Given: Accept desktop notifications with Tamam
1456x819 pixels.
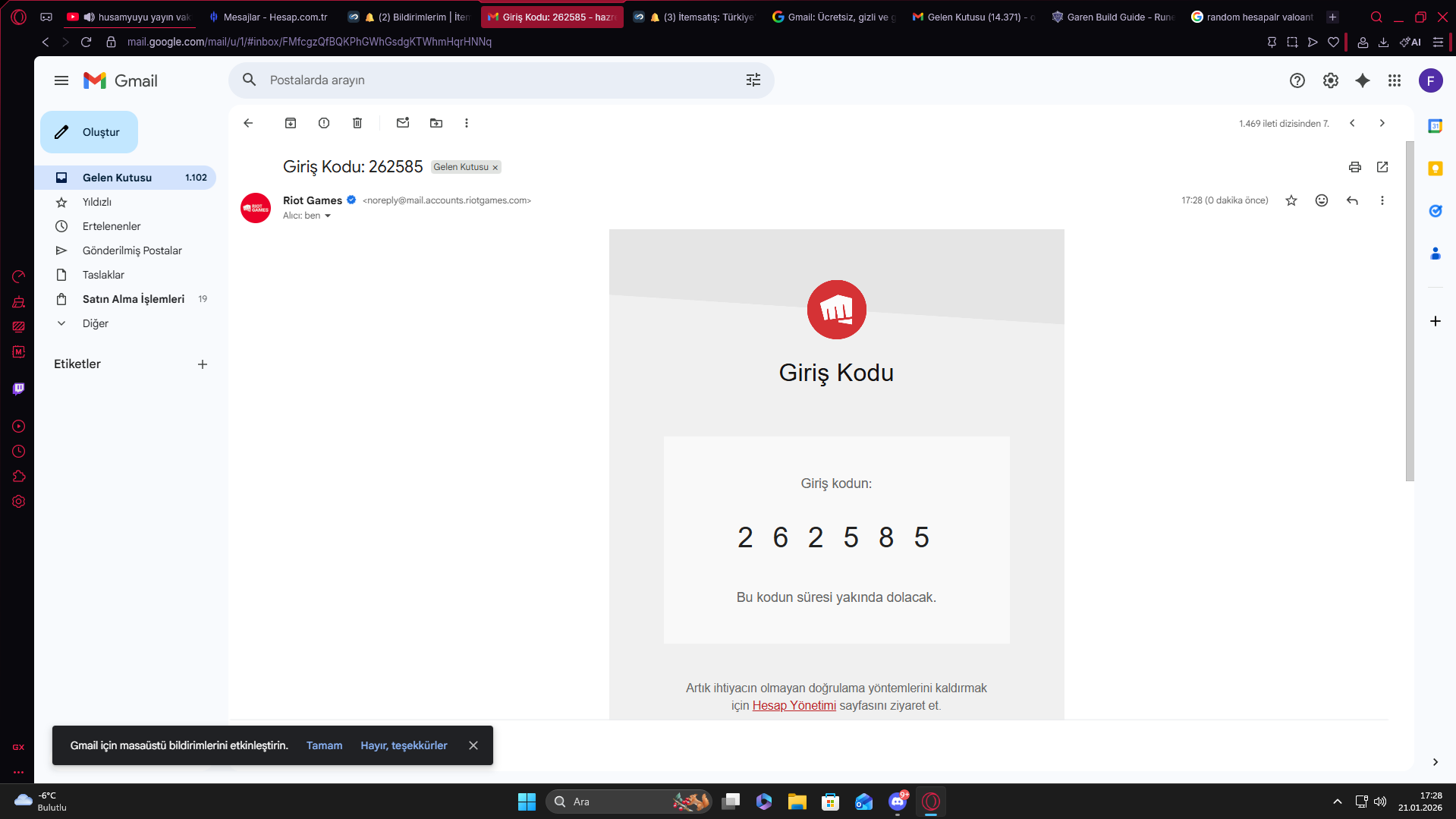Looking at the screenshot, I should coord(325,745).
